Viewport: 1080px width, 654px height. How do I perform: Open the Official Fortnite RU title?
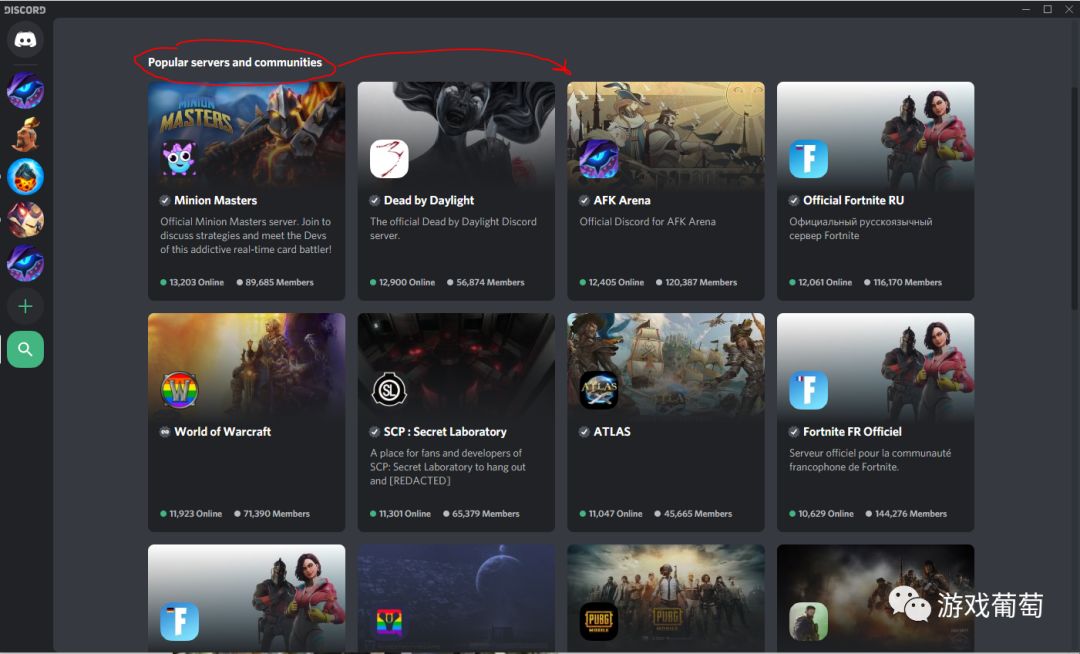coord(853,200)
